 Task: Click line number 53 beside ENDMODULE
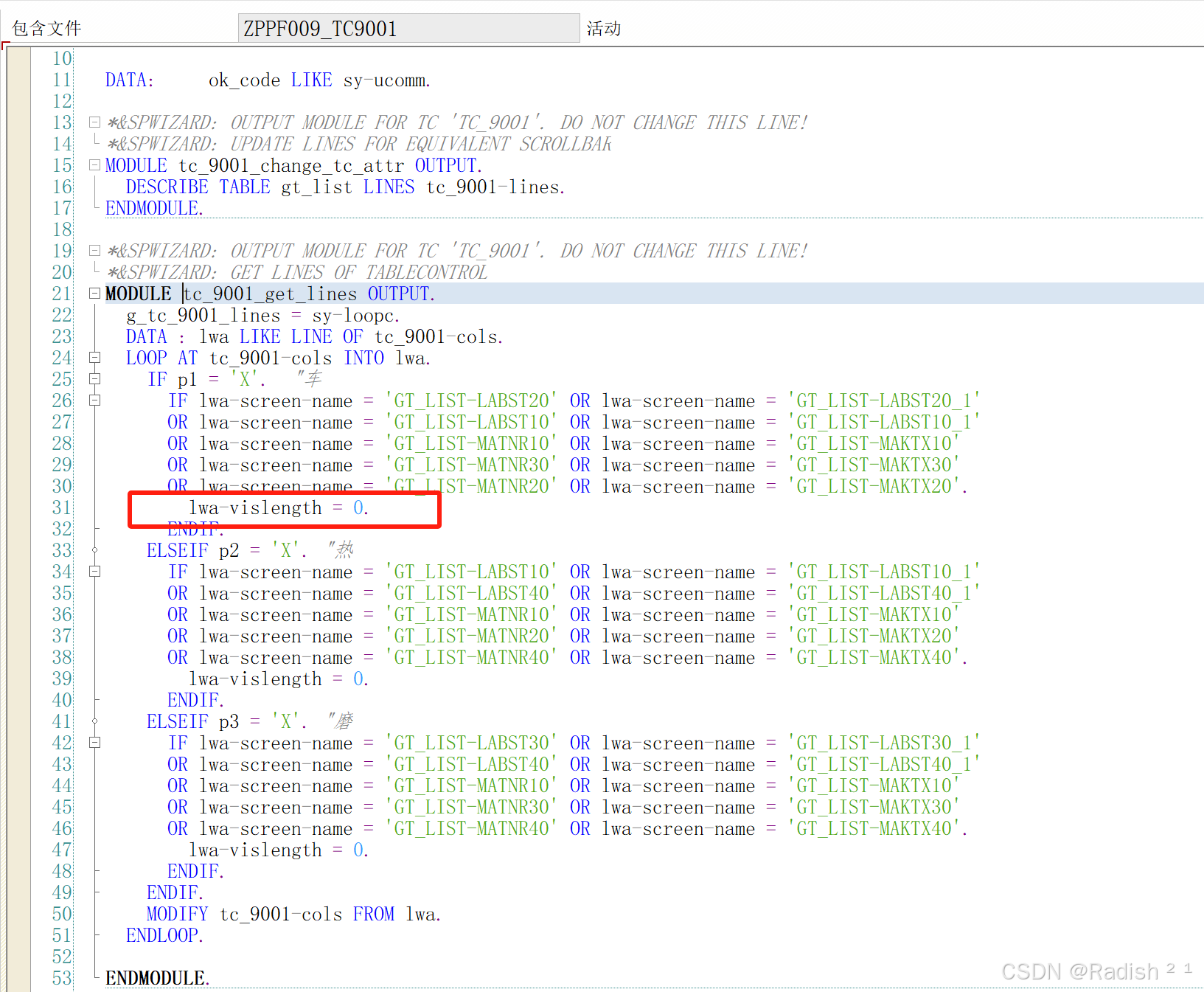[62, 977]
